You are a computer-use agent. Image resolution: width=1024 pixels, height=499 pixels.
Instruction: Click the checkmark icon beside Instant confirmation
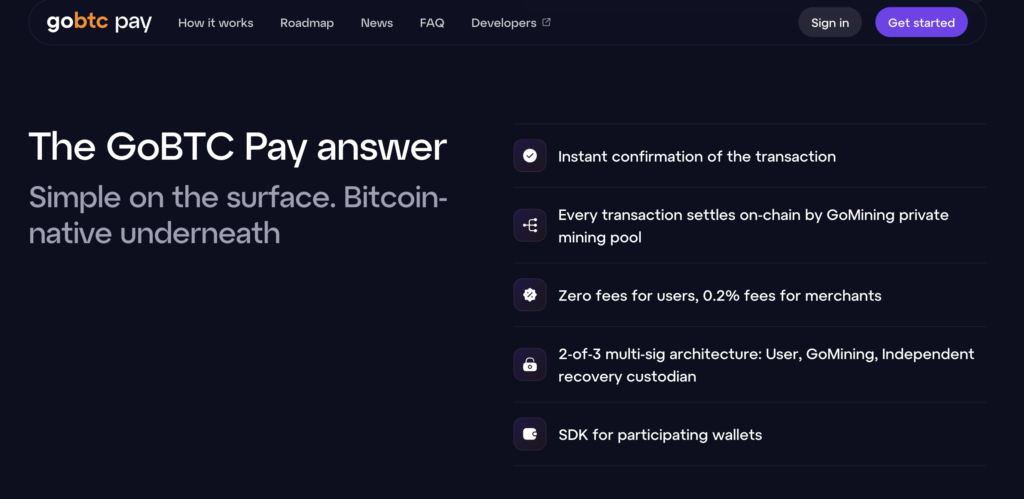pos(530,155)
